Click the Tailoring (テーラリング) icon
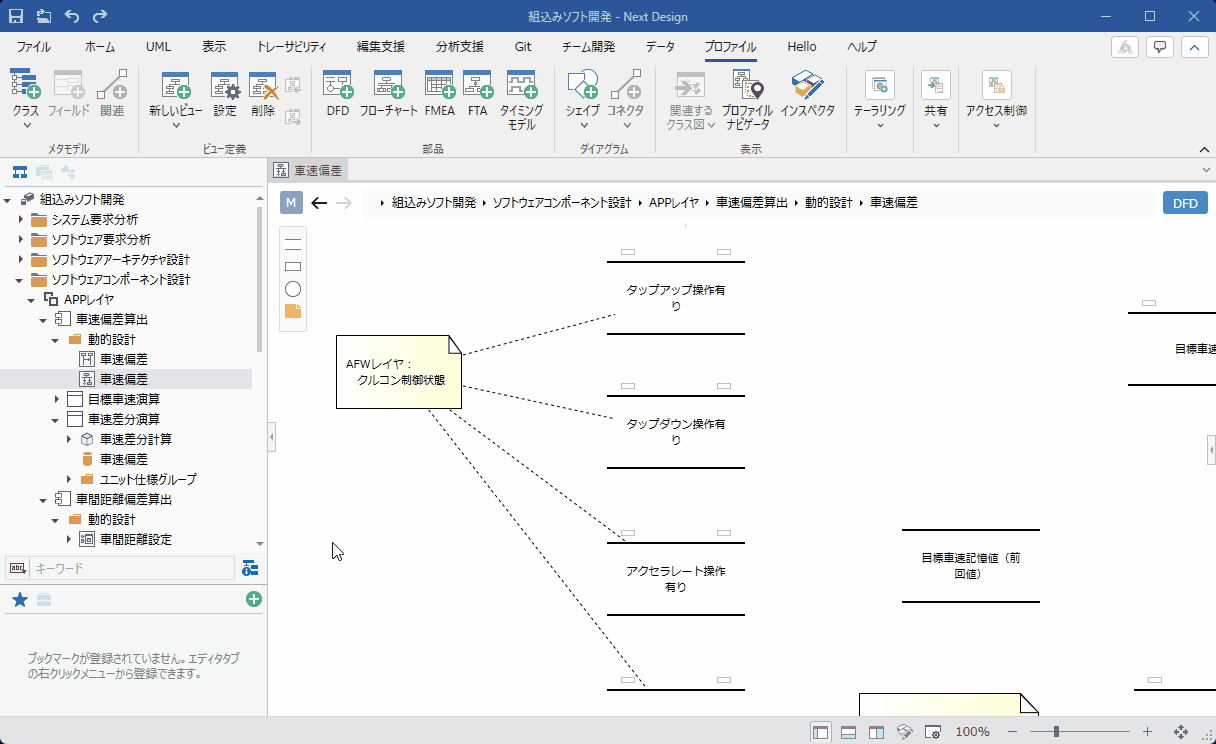This screenshot has height=744, width=1216. pos(880,85)
